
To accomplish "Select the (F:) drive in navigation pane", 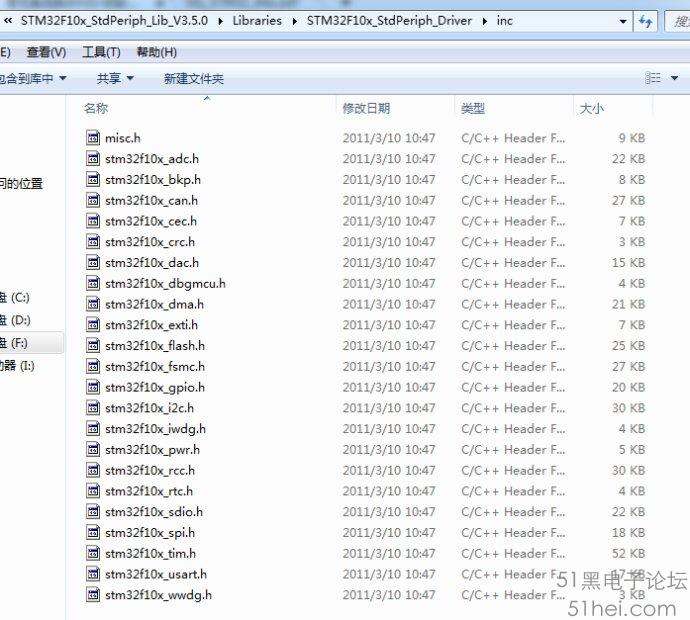I will coord(14,343).
